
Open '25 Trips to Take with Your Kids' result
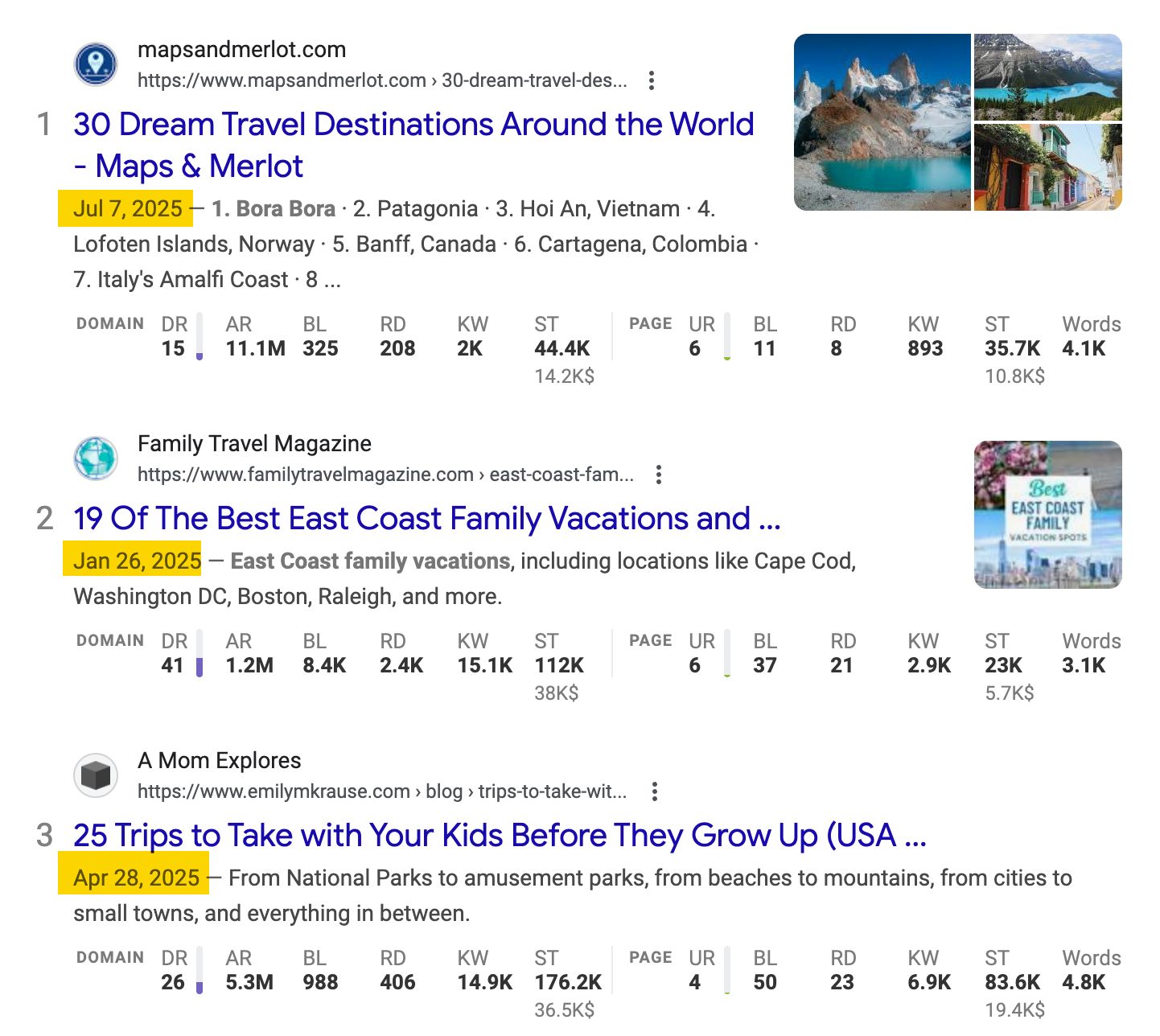(x=500, y=836)
